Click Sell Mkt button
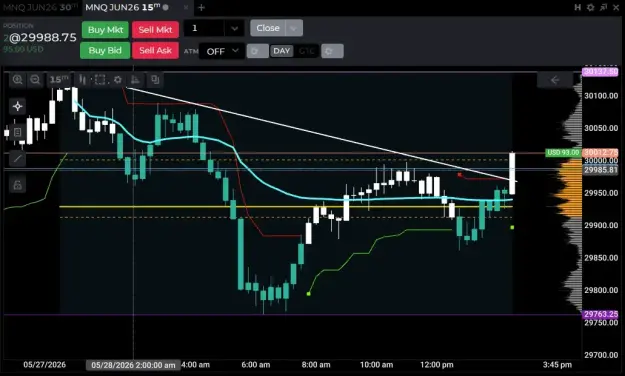Image resolution: width=625 pixels, height=376 pixels. (x=155, y=30)
